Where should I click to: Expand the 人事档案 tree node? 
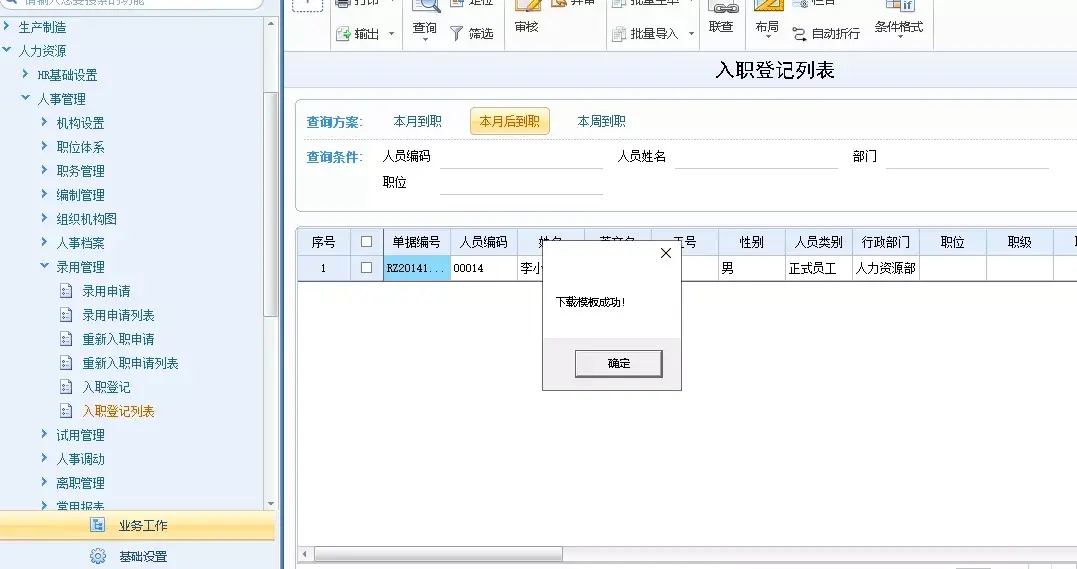pyautogui.click(x=45, y=243)
